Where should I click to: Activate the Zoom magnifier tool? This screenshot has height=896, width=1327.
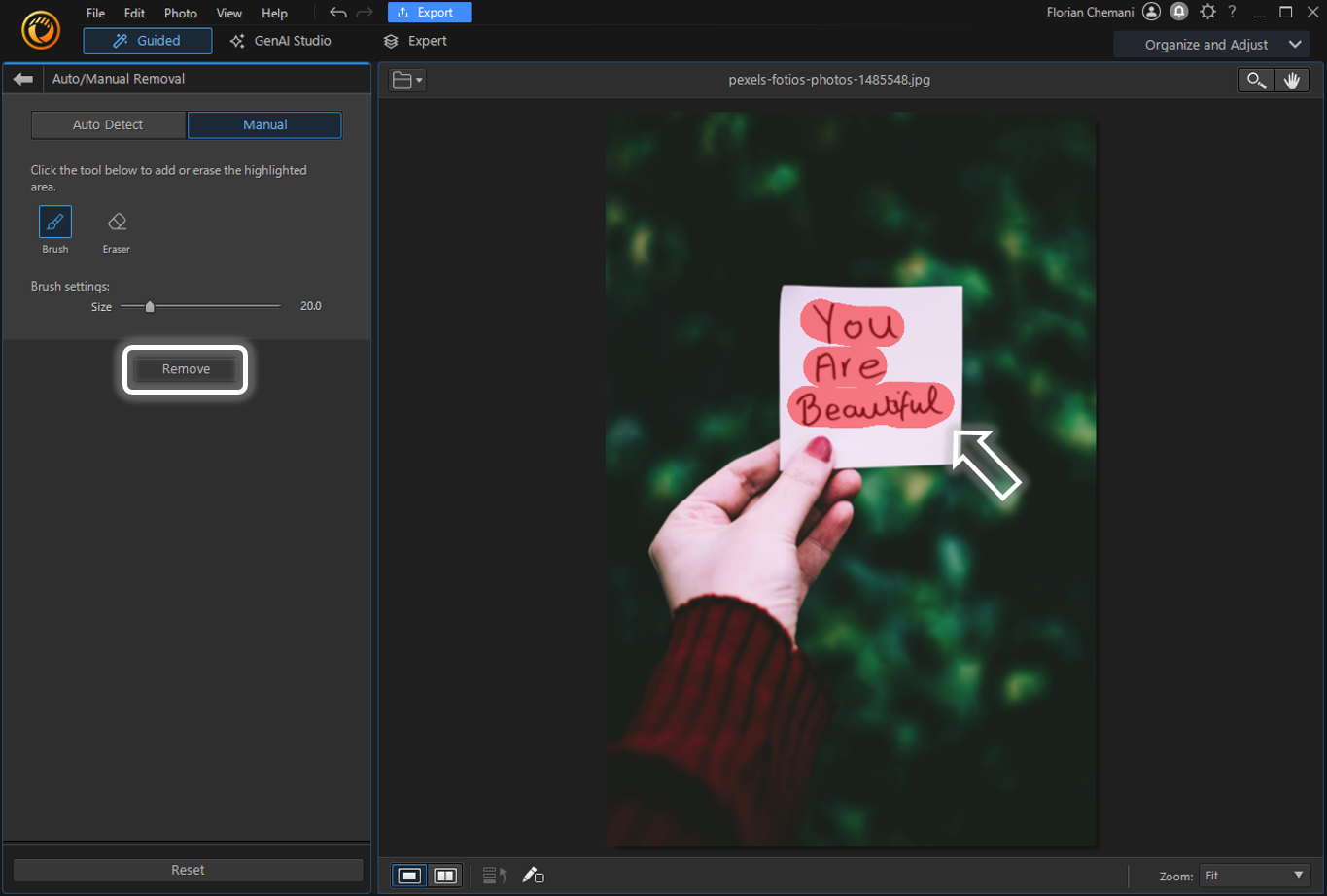point(1255,80)
